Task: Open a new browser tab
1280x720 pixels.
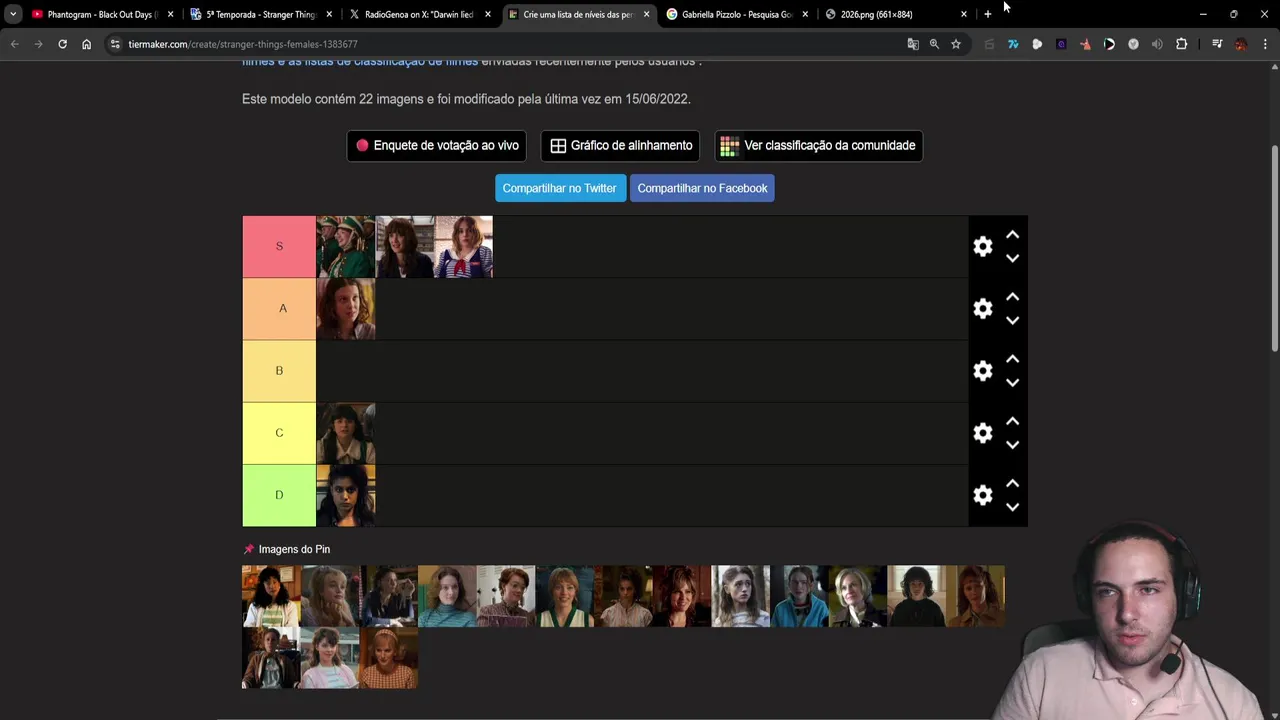Action: coord(988,14)
